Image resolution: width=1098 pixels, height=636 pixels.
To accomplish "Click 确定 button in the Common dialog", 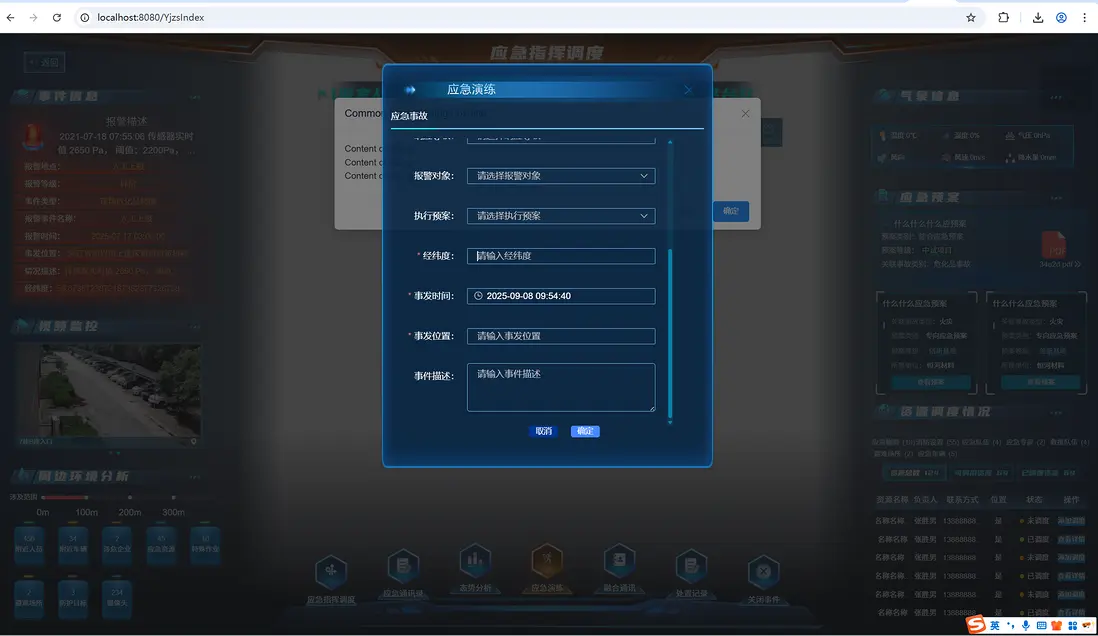I will tap(730, 212).
